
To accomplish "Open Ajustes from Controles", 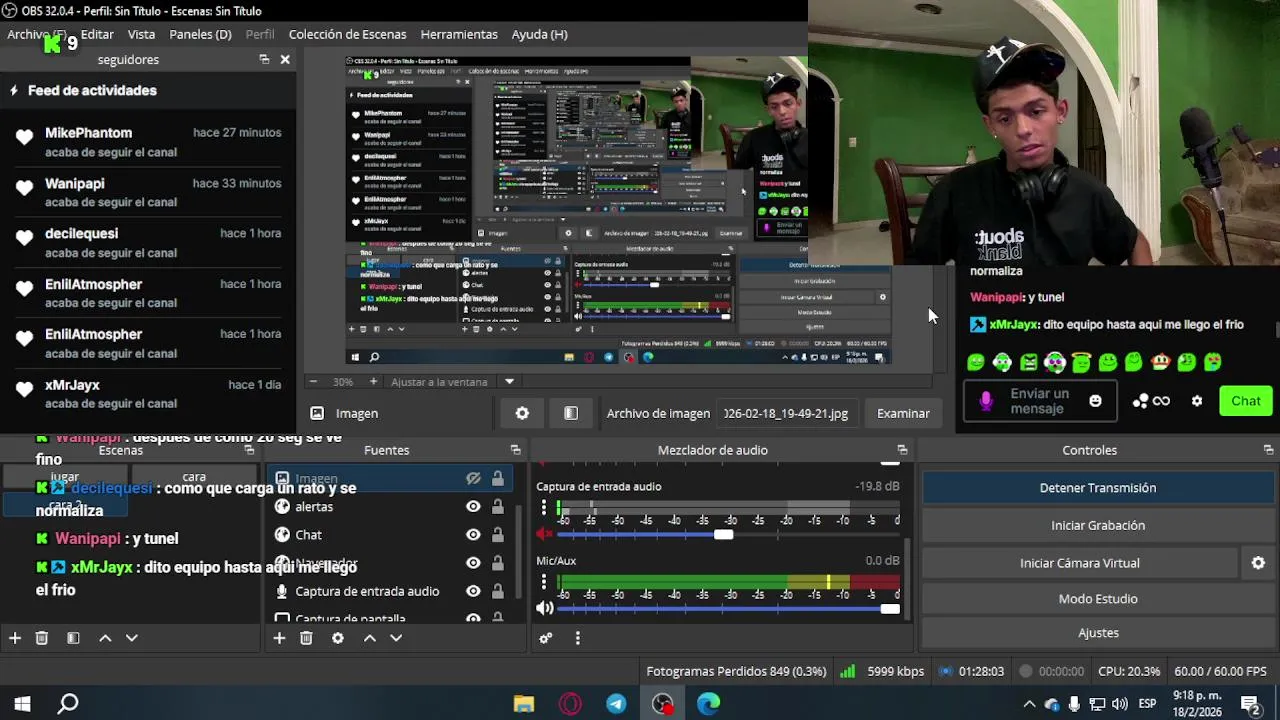I will 1097,633.
